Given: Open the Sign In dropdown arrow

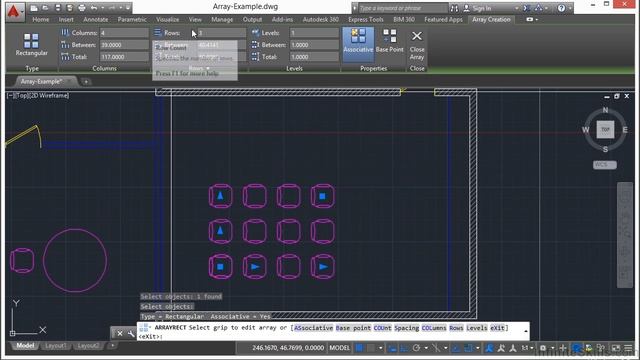Looking at the screenshot, I should [517, 8].
